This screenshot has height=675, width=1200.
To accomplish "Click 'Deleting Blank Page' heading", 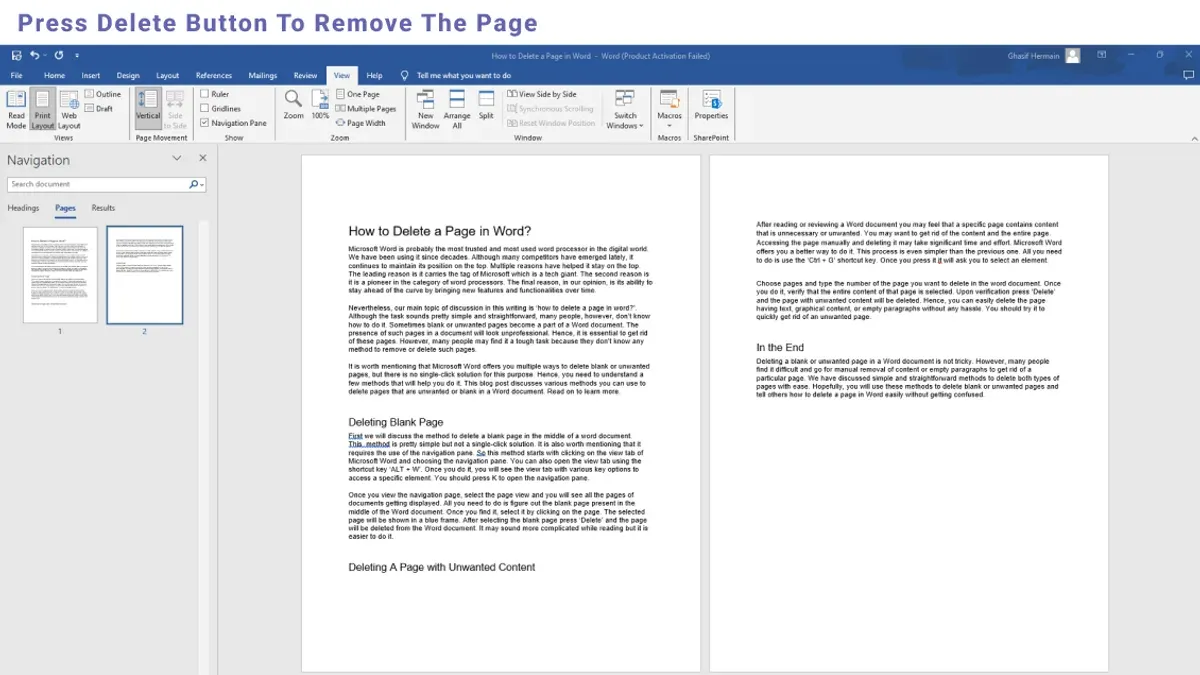I will (395, 422).
